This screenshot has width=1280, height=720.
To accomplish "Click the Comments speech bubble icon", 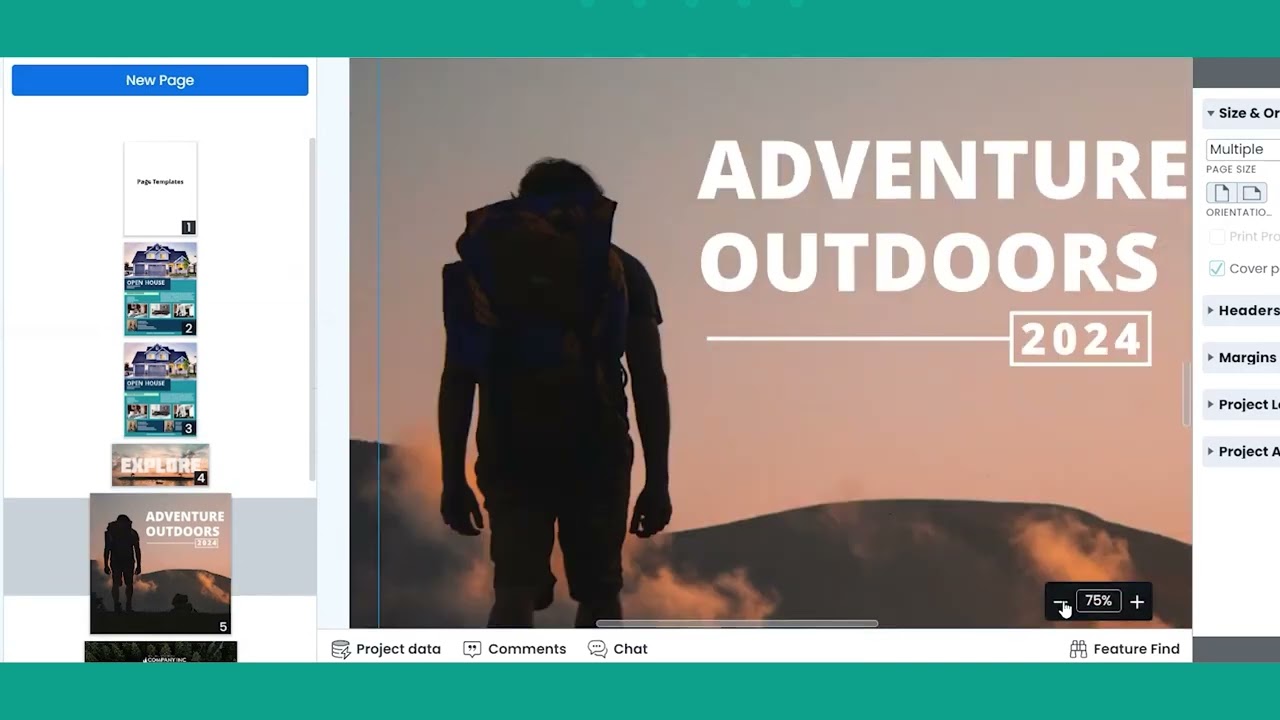I will click(472, 649).
